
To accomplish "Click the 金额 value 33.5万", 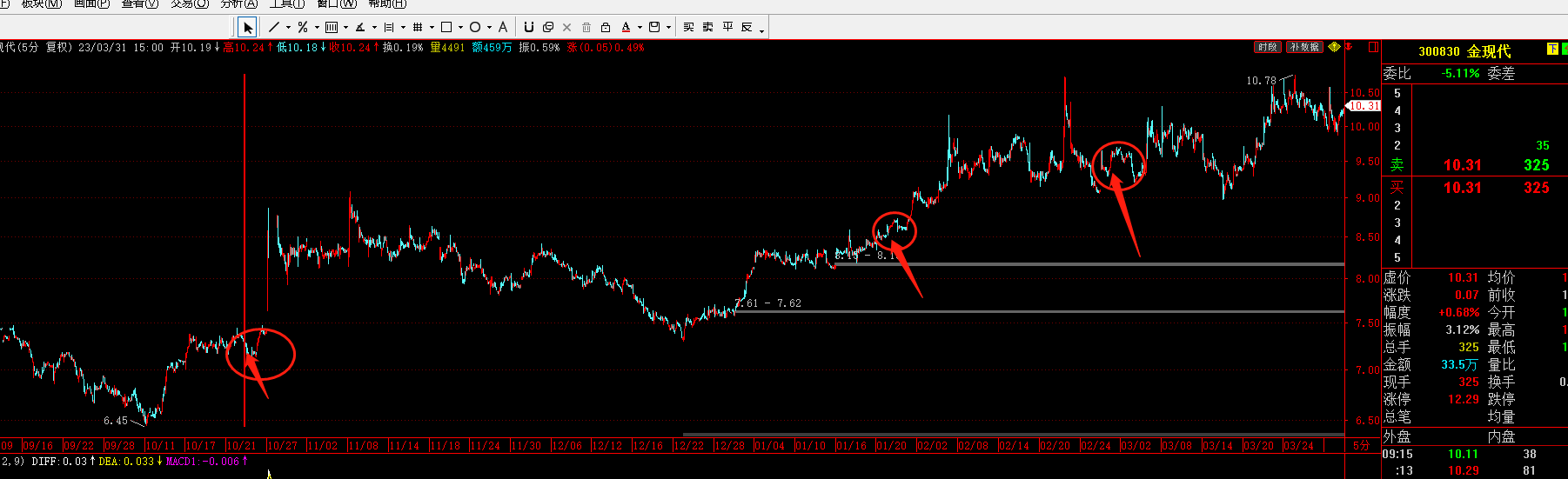I will tap(1460, 364).
